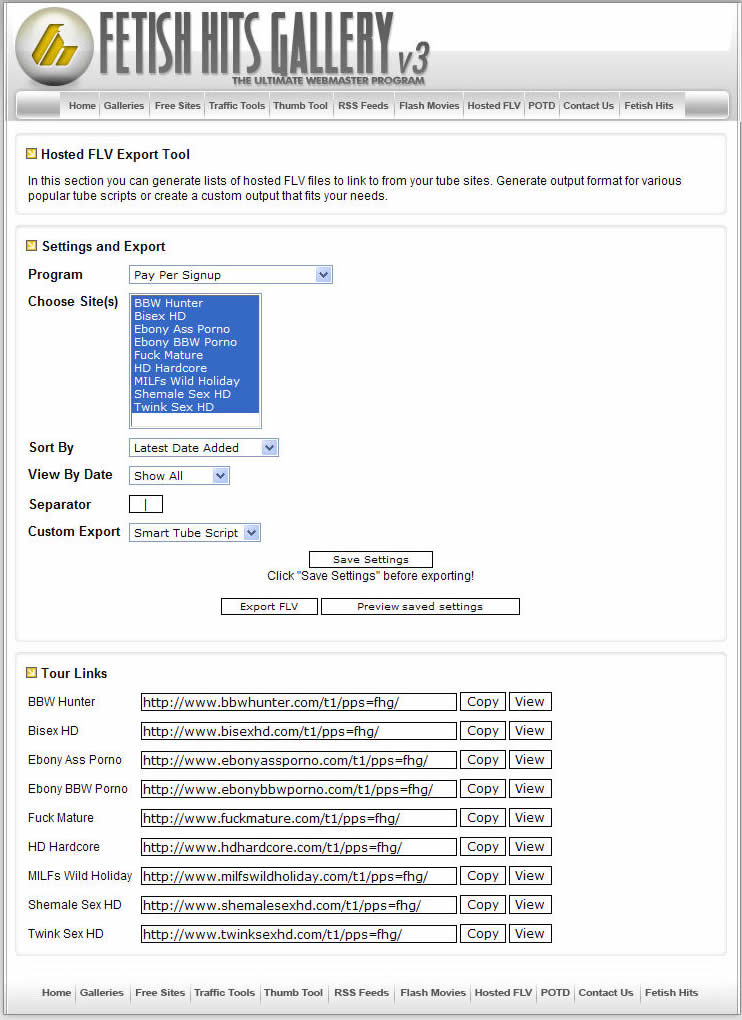The width and height of the screenshot is (742, 1020).
Task: Click into the Separator input field
Action: (x=146, y=504)
